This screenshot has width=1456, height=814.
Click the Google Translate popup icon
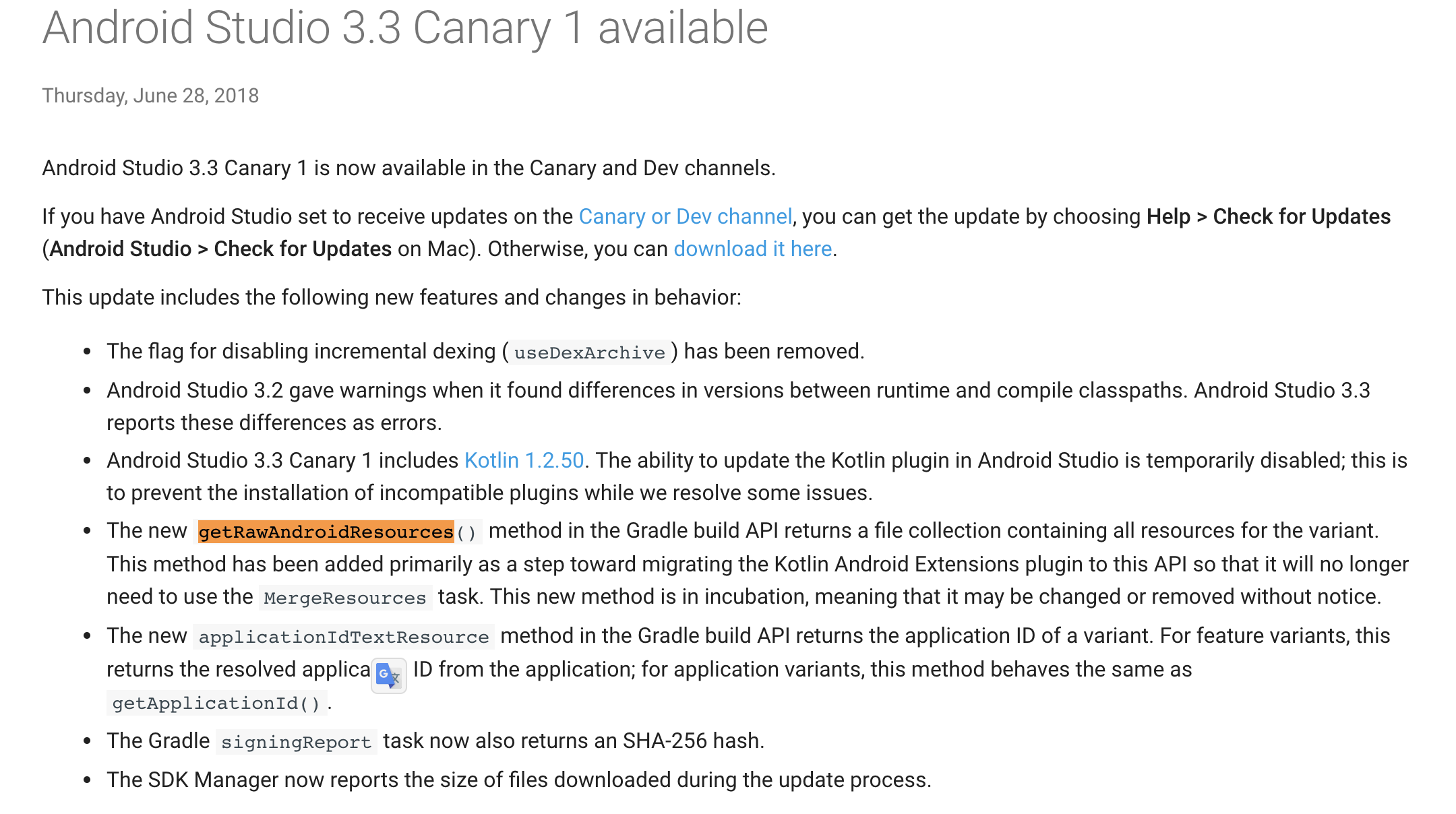pyautogui.click(x=389, y=675)
